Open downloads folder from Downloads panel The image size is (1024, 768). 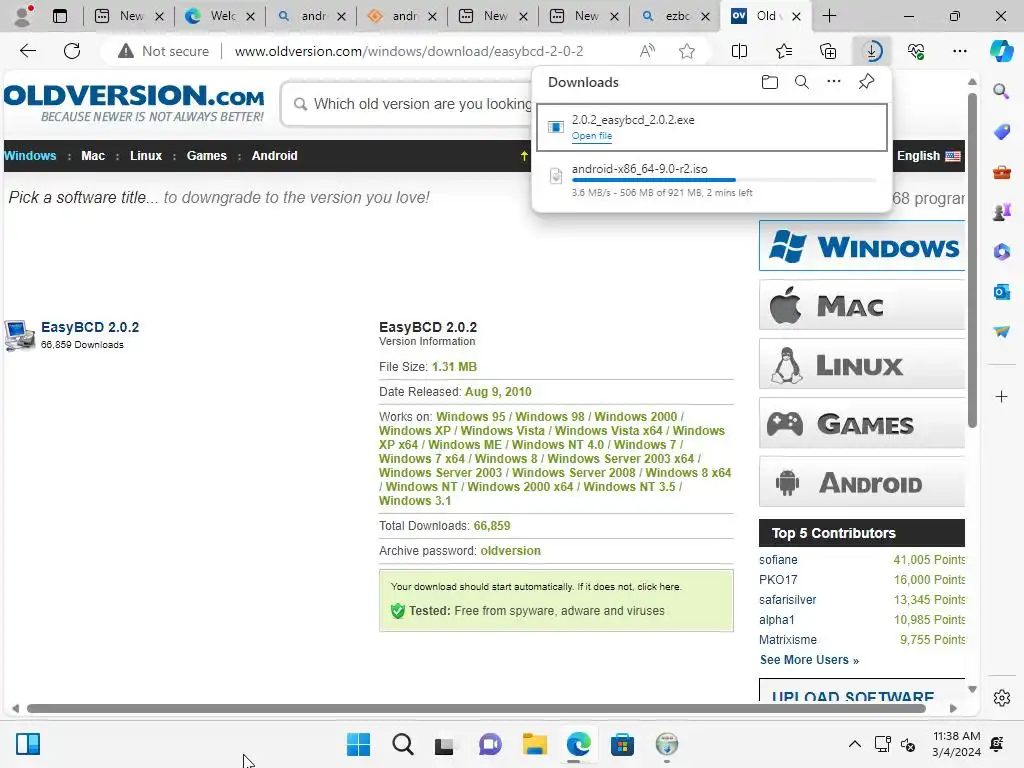(x=770, y=82)
